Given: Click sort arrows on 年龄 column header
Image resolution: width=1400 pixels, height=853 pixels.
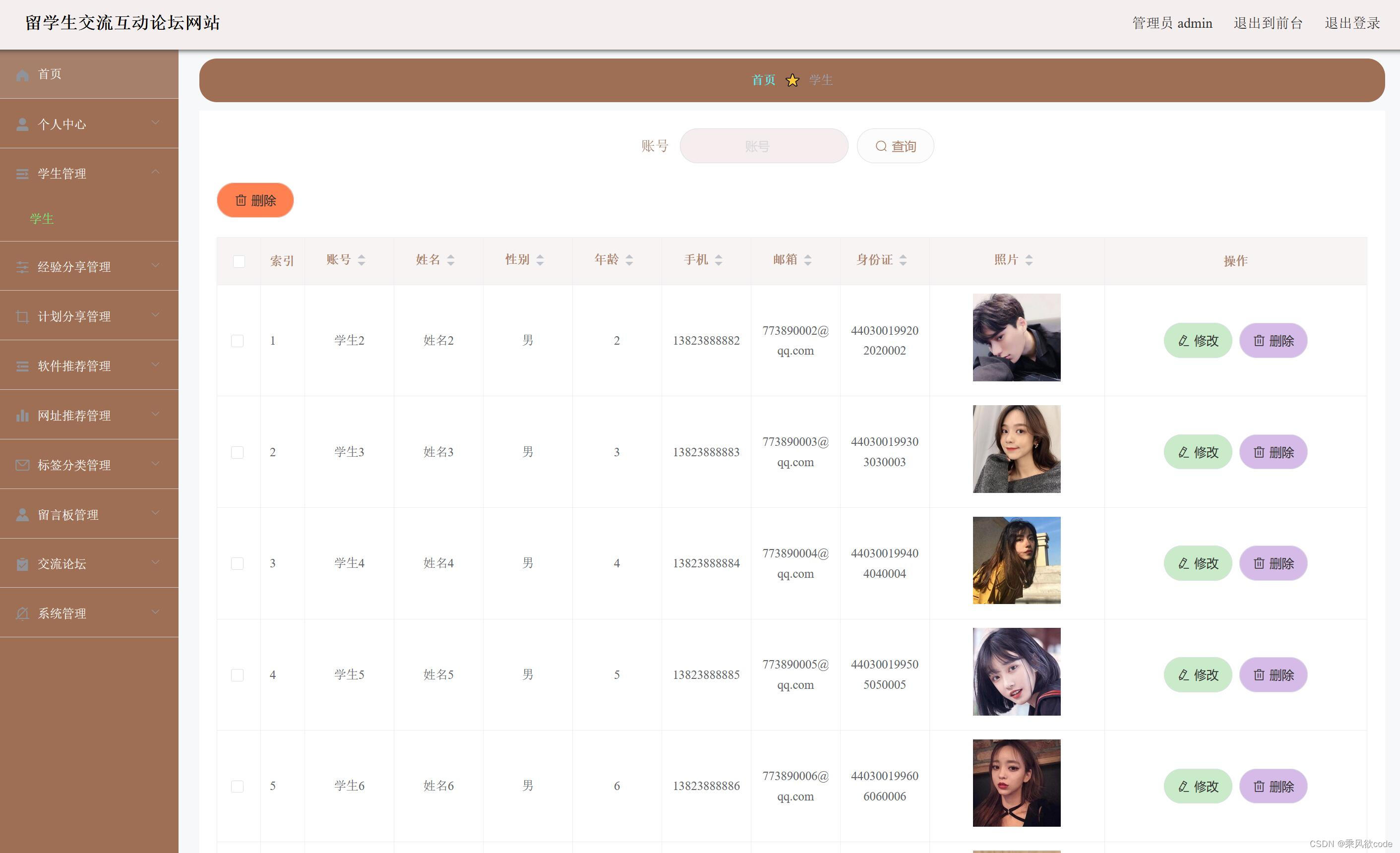Looking at the screenshot, I should pos(629,260).
